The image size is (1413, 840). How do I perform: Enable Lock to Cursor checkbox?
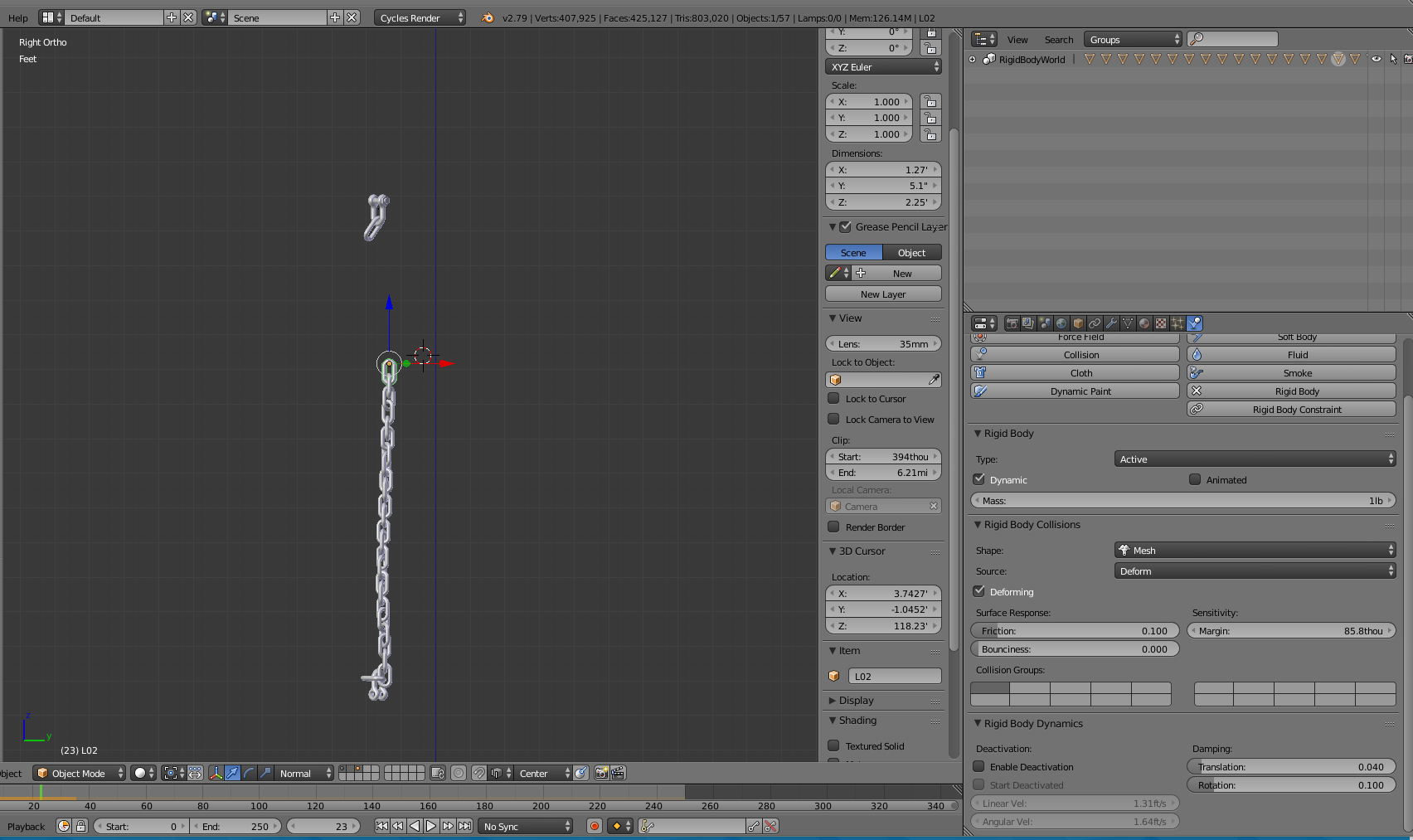click(x=834, y=398)
